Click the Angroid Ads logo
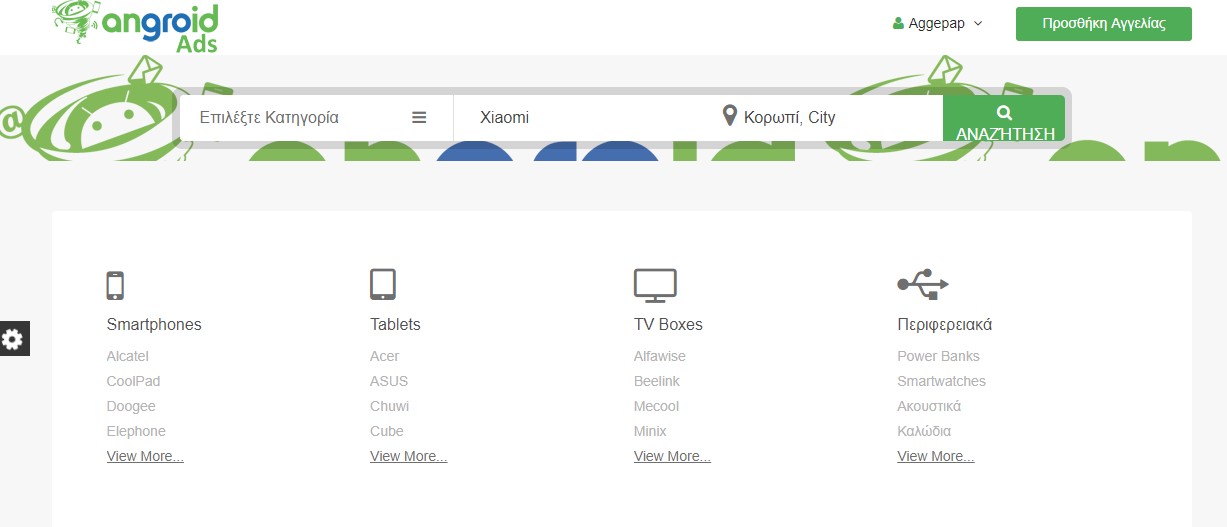 click(x=135, y=25)
